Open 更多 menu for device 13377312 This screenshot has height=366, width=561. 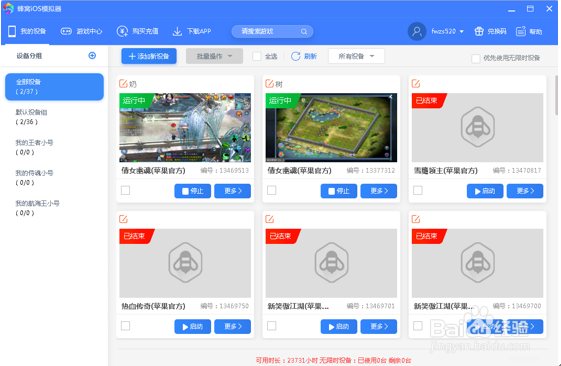click(x=379, y=191)
